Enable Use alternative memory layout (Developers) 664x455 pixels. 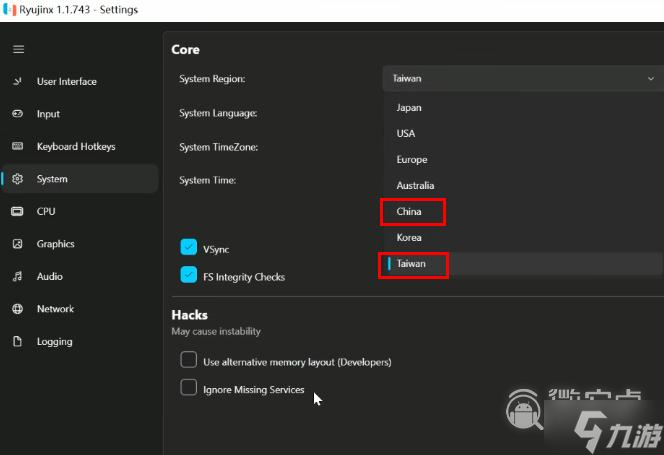[188, 360]
